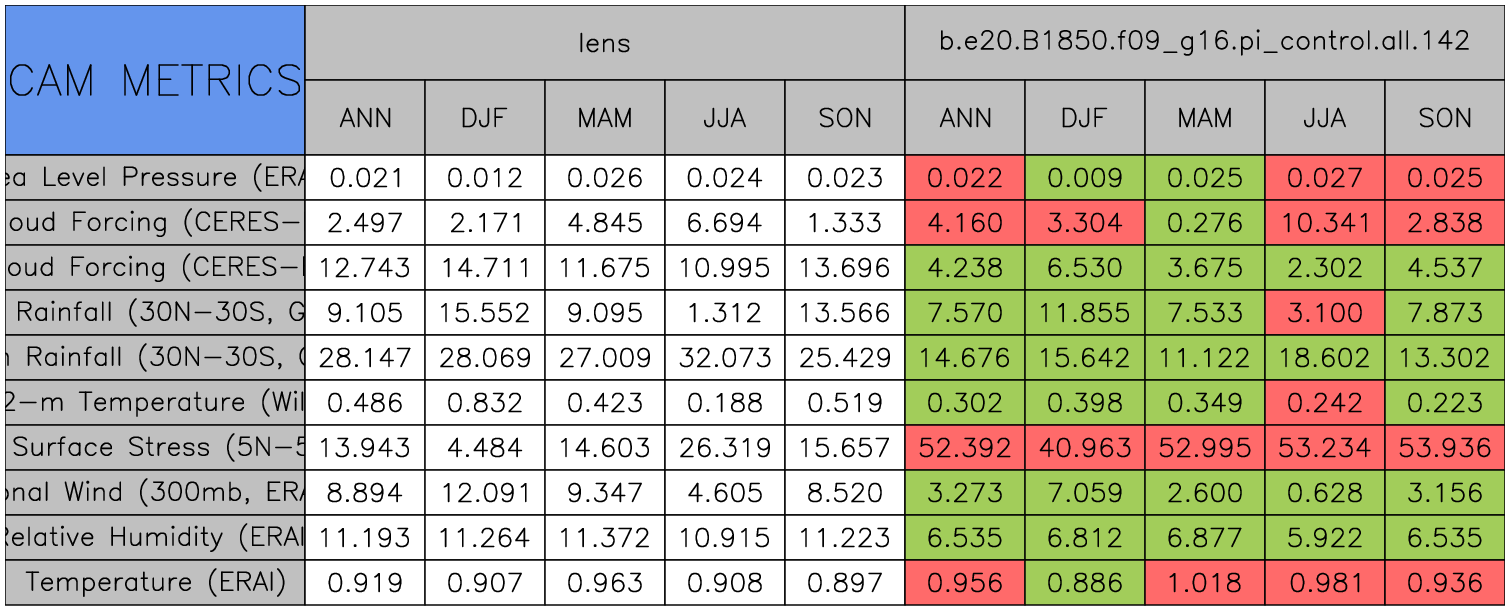This screenshot has height=611, width=1510.
Task: Select the lens value 26.319
Action: click(724, 447)
